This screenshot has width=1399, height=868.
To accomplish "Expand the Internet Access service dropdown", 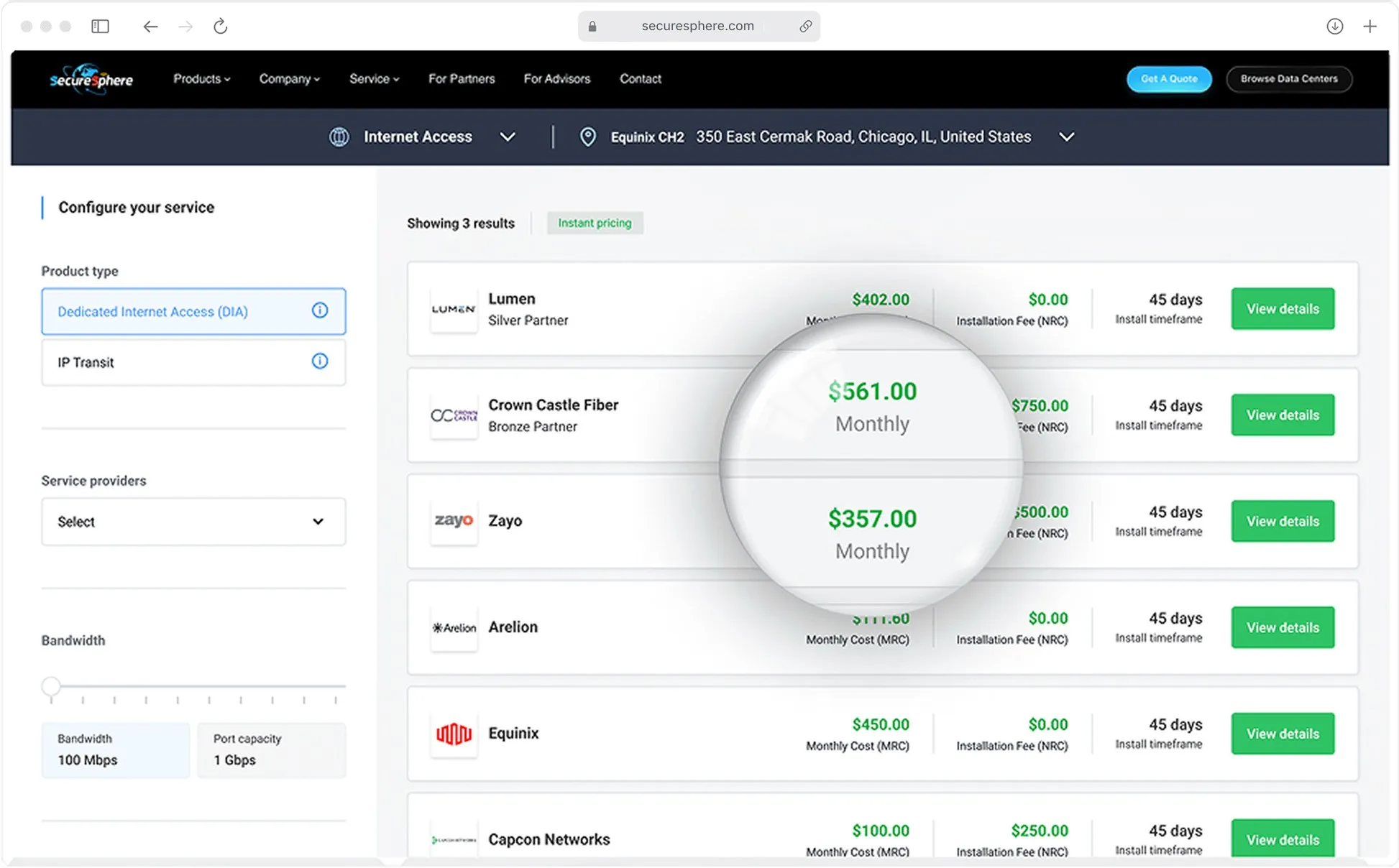I will point(507,137).
